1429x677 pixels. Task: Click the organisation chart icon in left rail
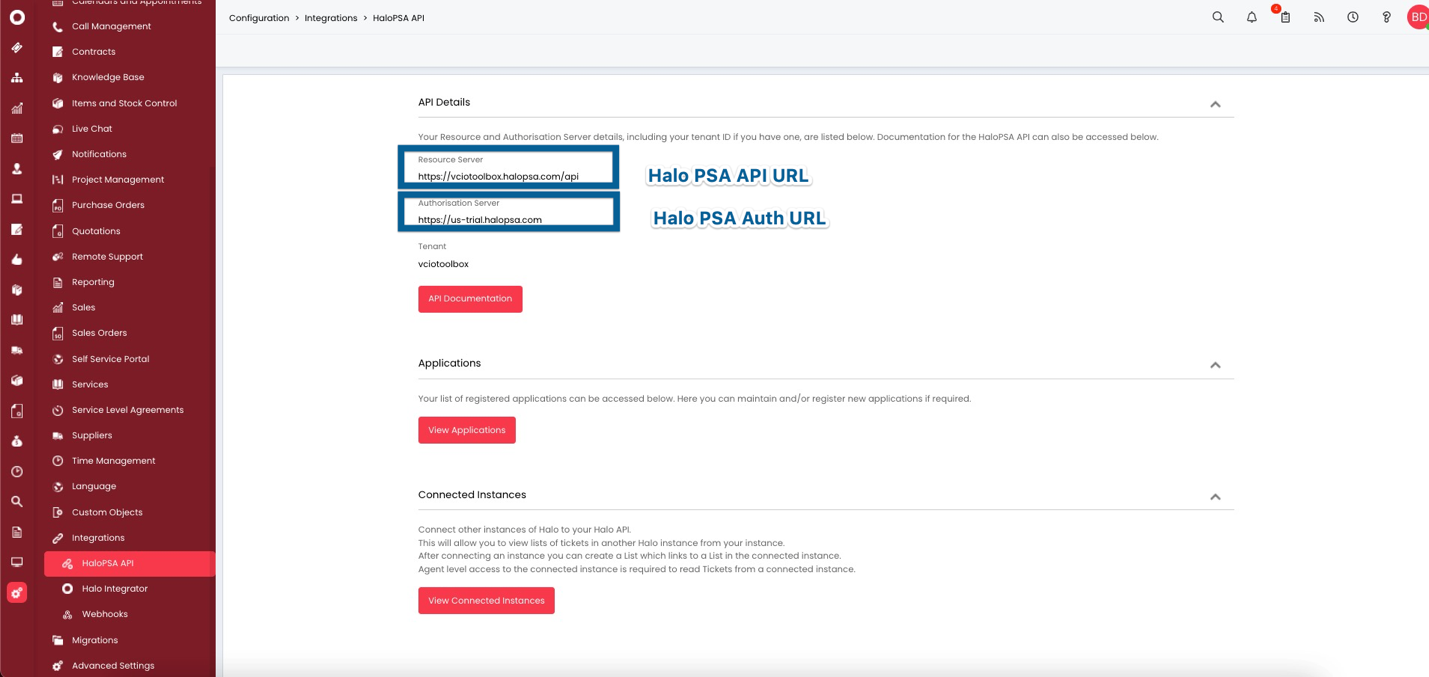pos(17,77)
